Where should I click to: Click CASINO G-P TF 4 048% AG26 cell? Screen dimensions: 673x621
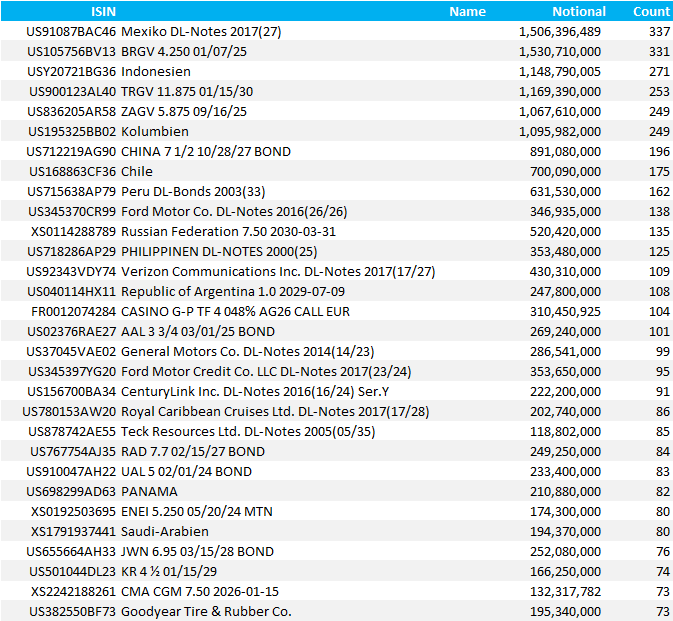point(235,312)
